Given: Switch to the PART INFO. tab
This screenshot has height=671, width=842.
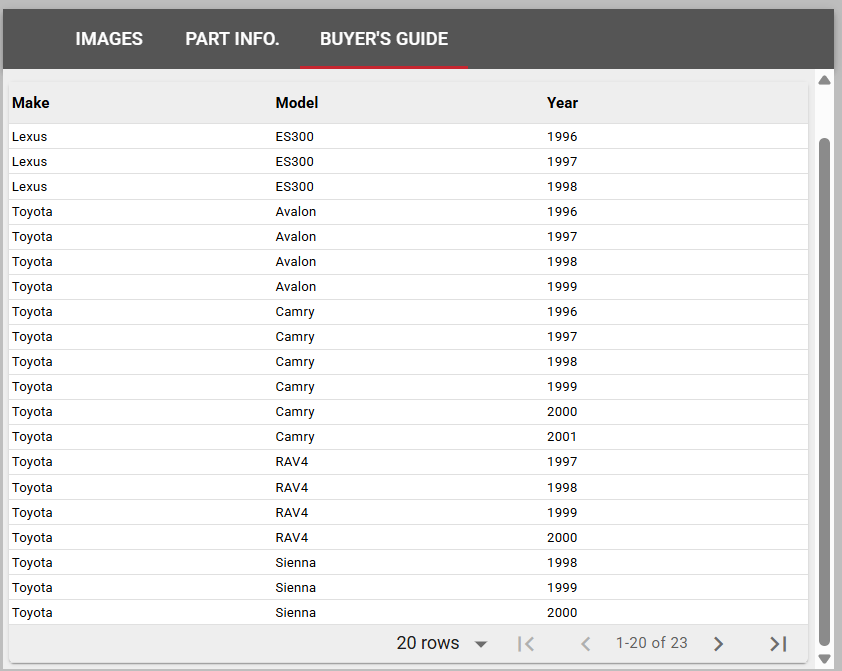Looking at the screenshot, I should pyautogui.click(x=233, y=39).
